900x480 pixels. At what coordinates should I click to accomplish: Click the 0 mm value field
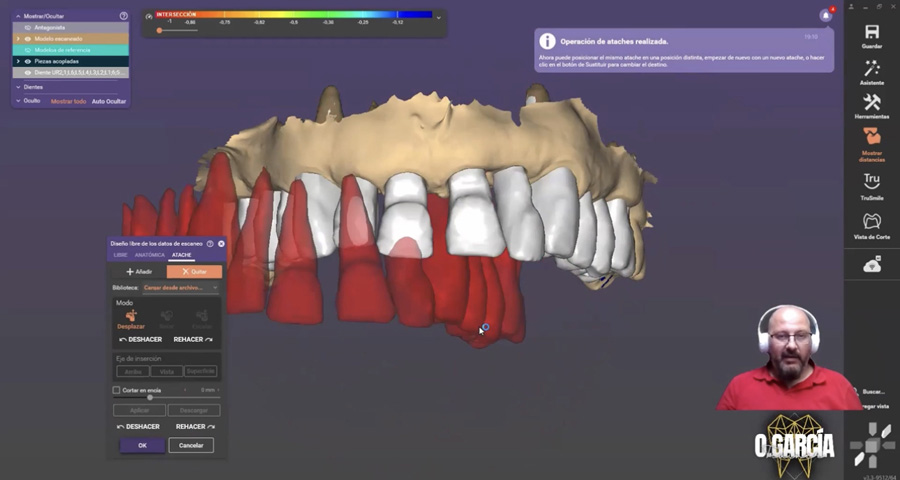pos(207,390)
